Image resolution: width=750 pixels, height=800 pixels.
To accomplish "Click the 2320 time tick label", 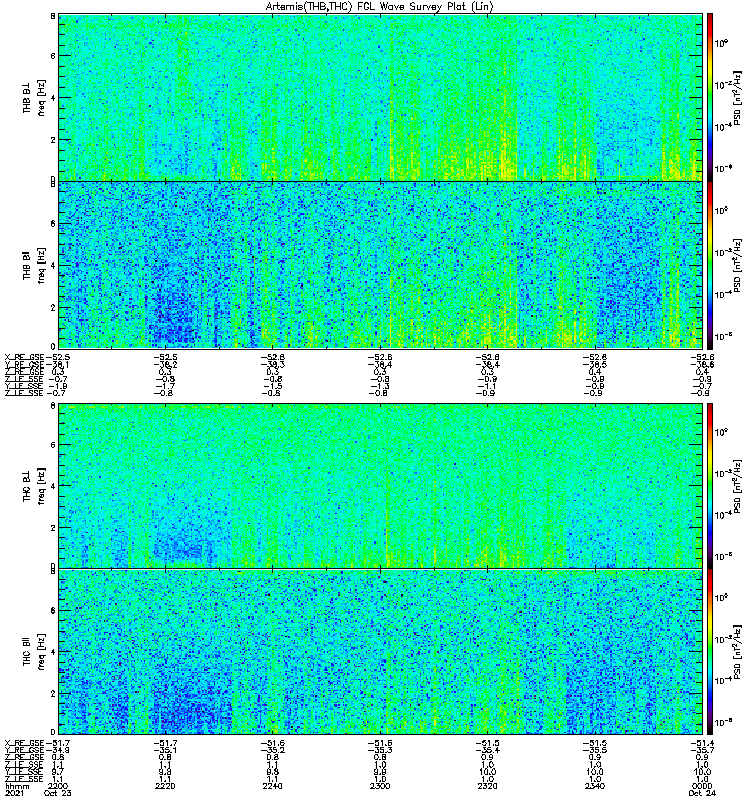I will [x=488, y=786].
